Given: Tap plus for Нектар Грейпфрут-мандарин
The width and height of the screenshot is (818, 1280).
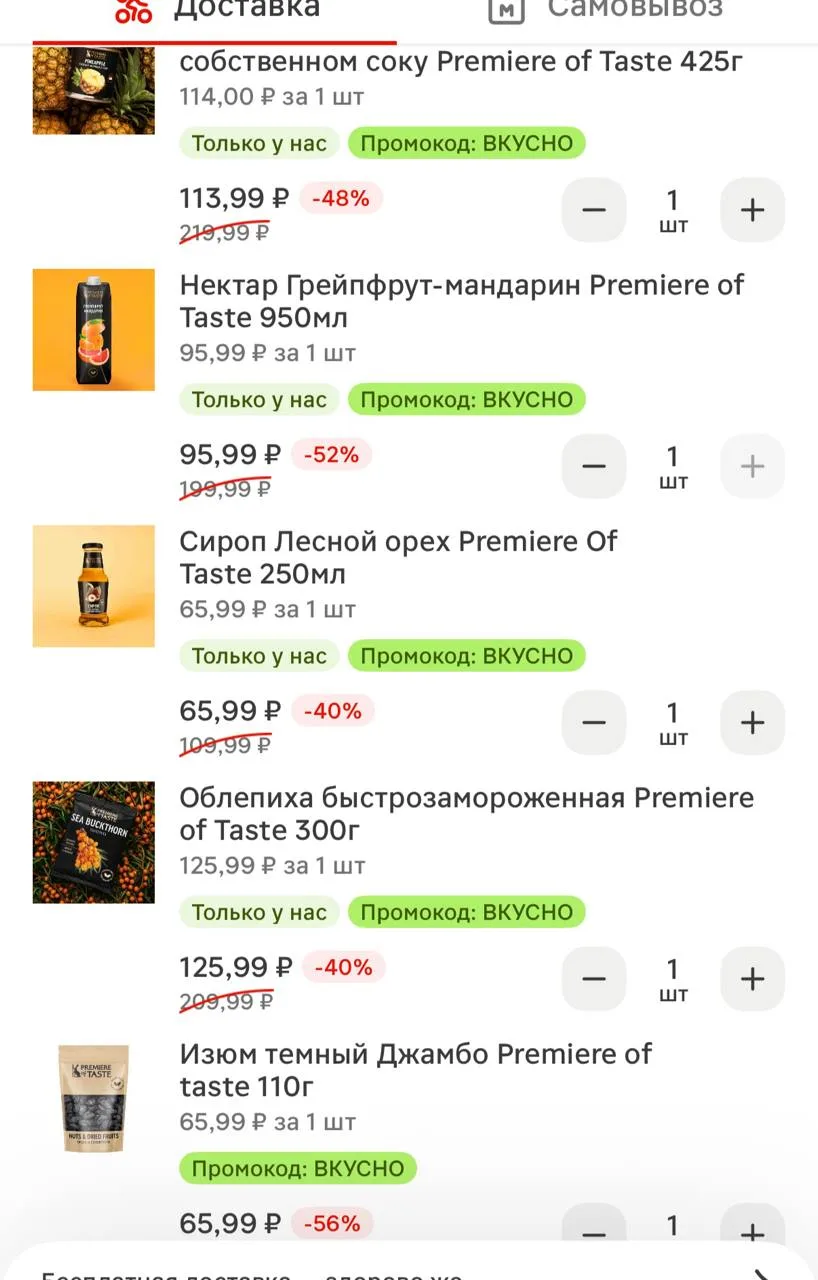Looking at the screenshot, I should click(x=752, y=466).
